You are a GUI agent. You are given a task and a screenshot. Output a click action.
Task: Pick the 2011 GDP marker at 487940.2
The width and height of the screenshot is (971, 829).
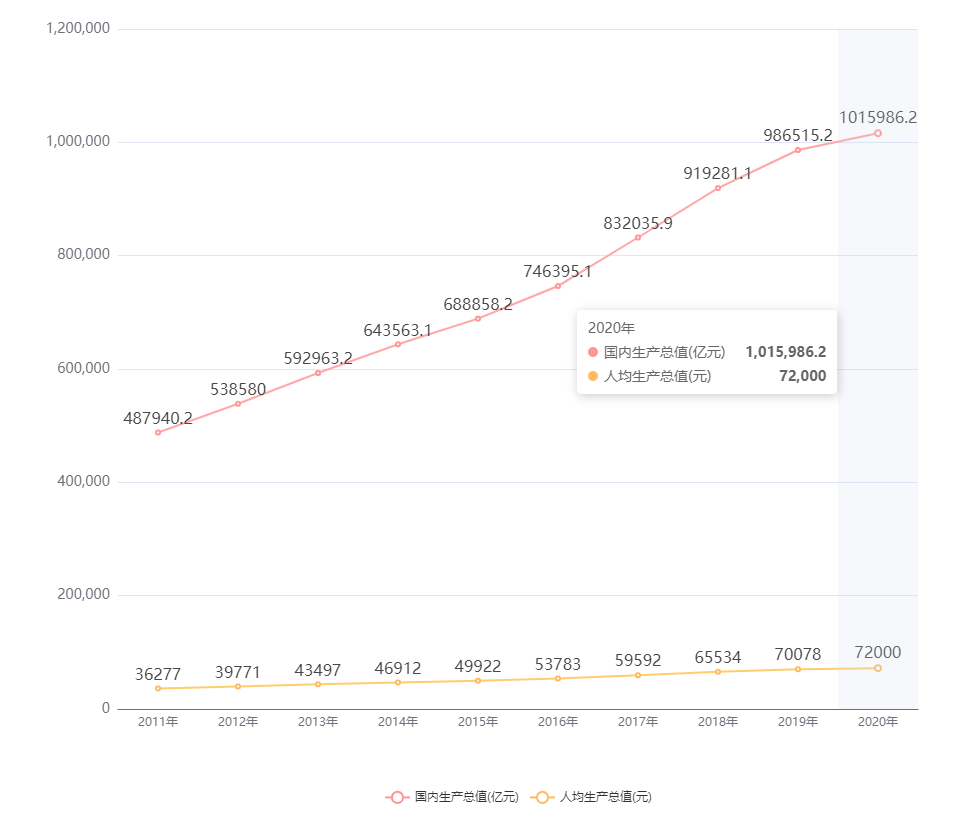[158, 432]
